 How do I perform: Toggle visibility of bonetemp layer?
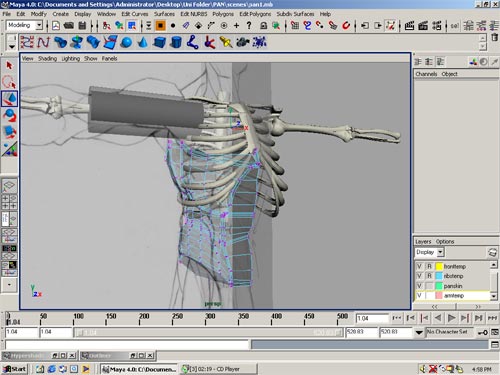[419, 266]
